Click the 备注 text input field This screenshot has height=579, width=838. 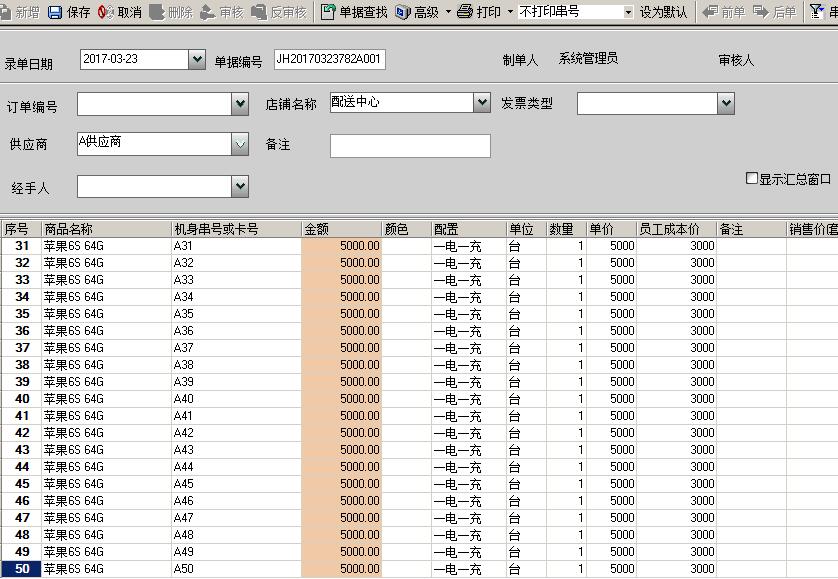click(x=410, y=146)
